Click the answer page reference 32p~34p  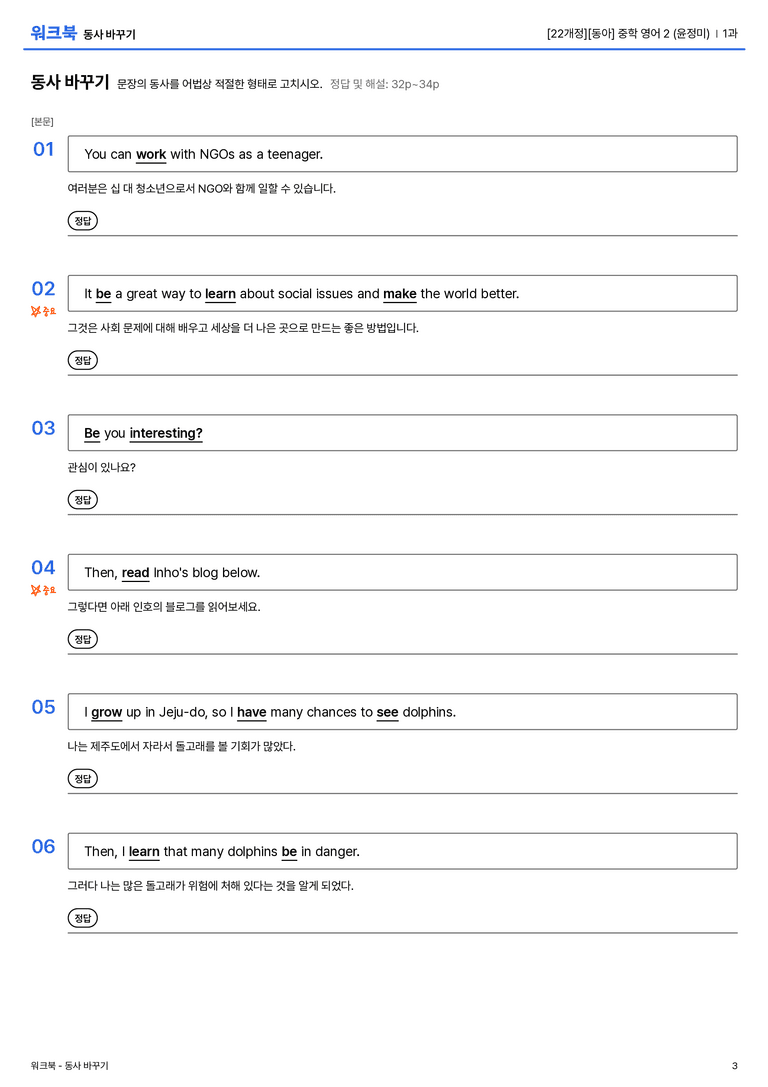[x=415, y=84]
